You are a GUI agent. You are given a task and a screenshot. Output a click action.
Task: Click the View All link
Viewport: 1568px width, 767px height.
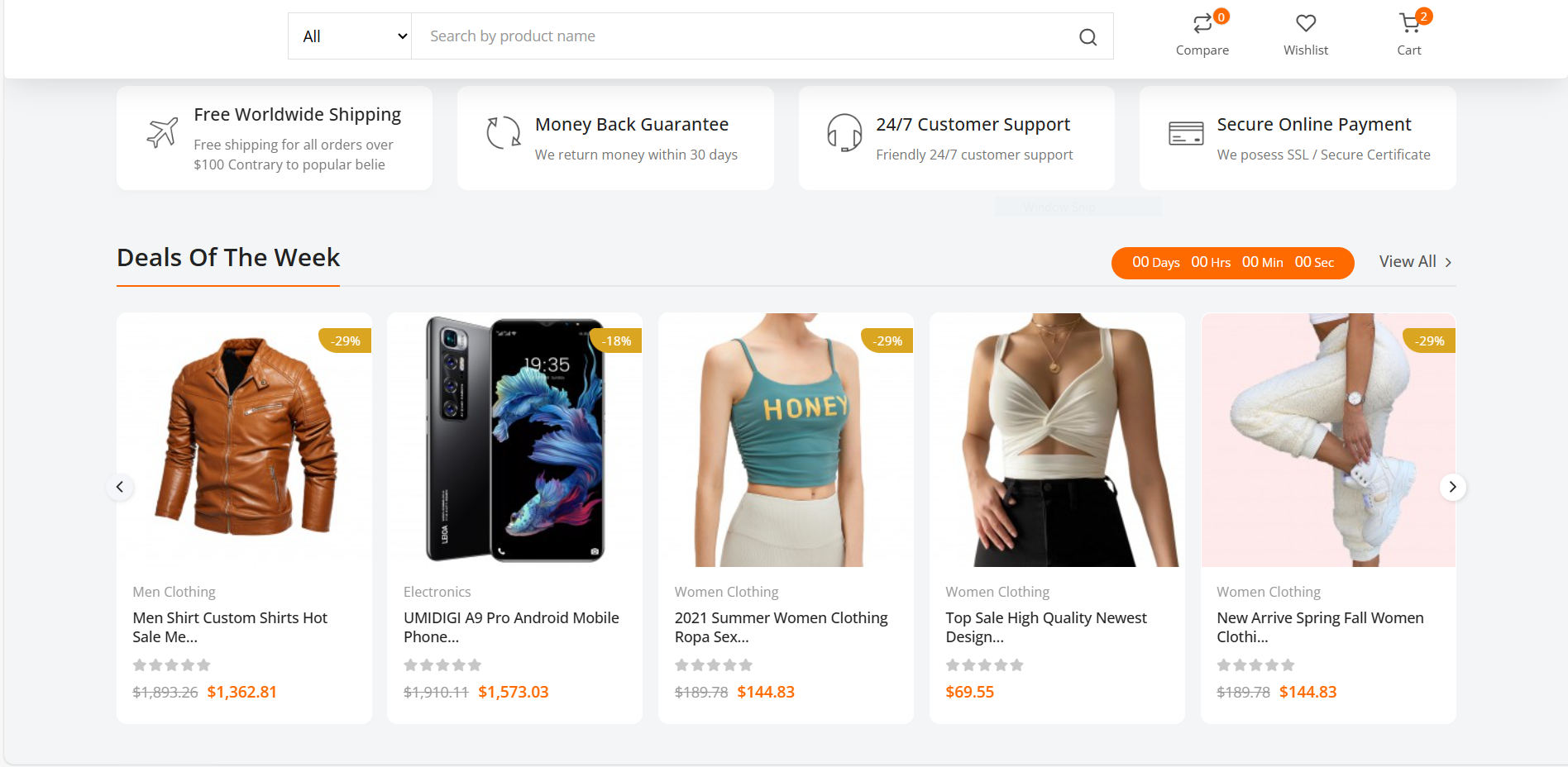click(x=1416, y=262)
